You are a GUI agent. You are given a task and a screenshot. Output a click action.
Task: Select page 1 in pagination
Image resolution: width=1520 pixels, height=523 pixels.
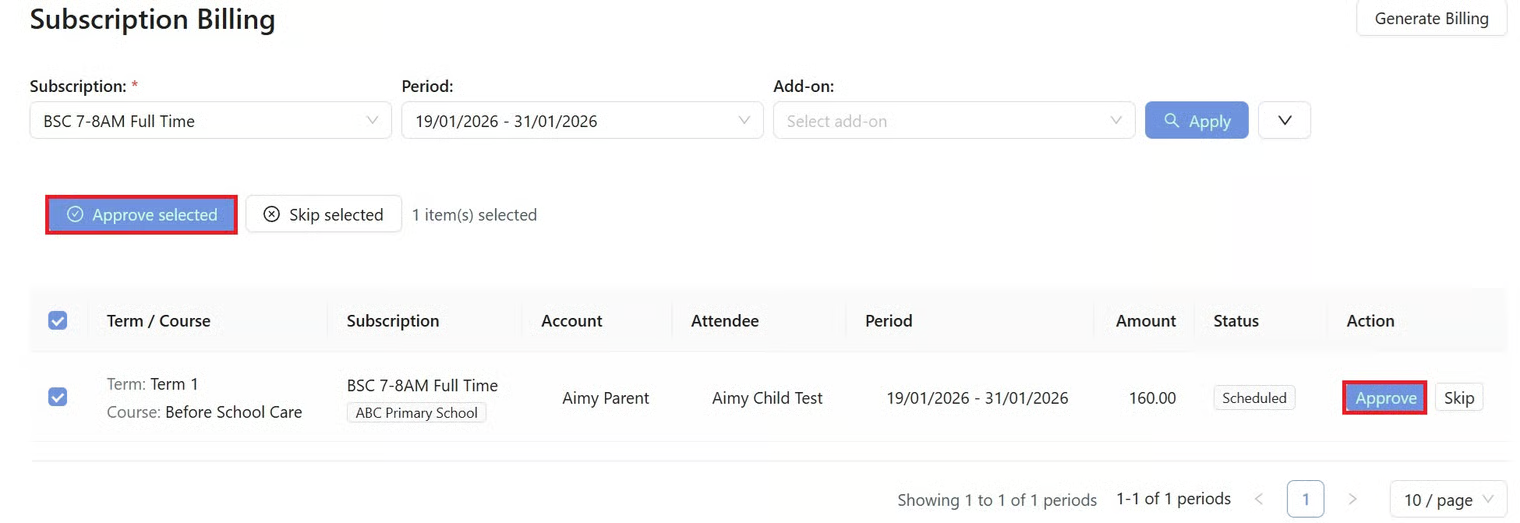coord(1305,499)
